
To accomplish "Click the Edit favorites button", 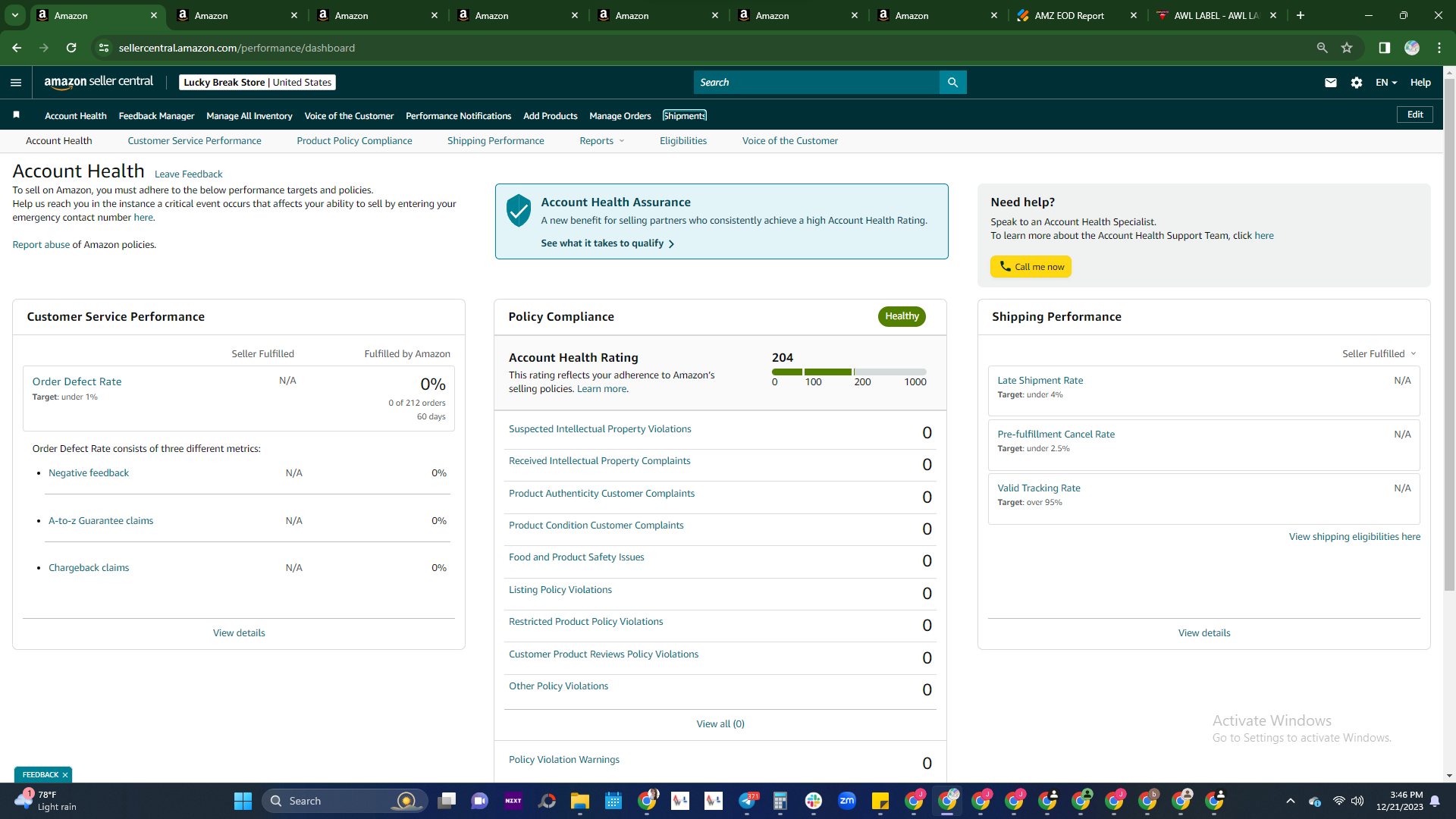I will [x=1415, y=115].
